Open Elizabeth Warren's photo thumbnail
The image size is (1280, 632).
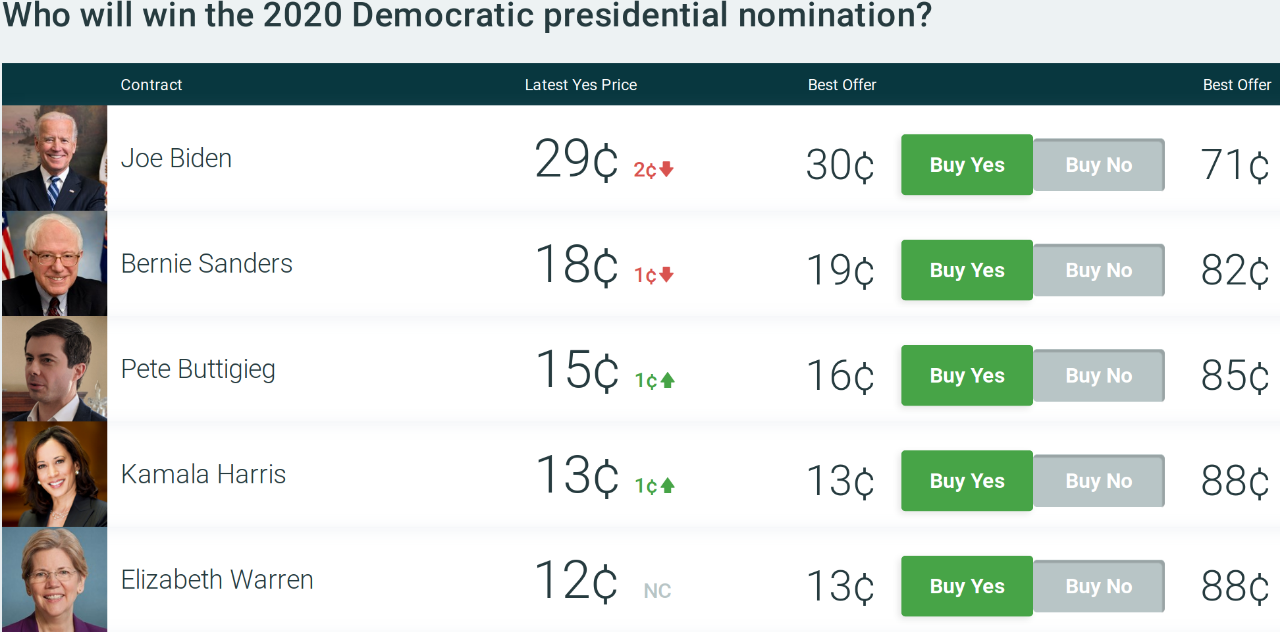pos(54,580)
